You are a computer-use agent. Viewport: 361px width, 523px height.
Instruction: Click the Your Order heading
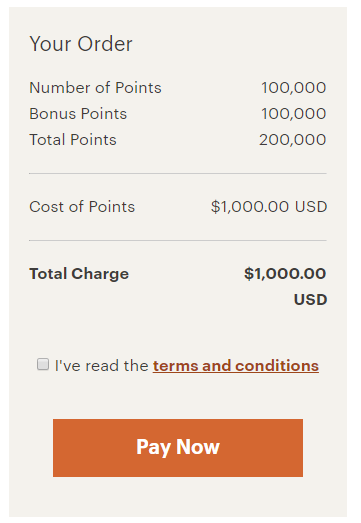click(81, 44)
